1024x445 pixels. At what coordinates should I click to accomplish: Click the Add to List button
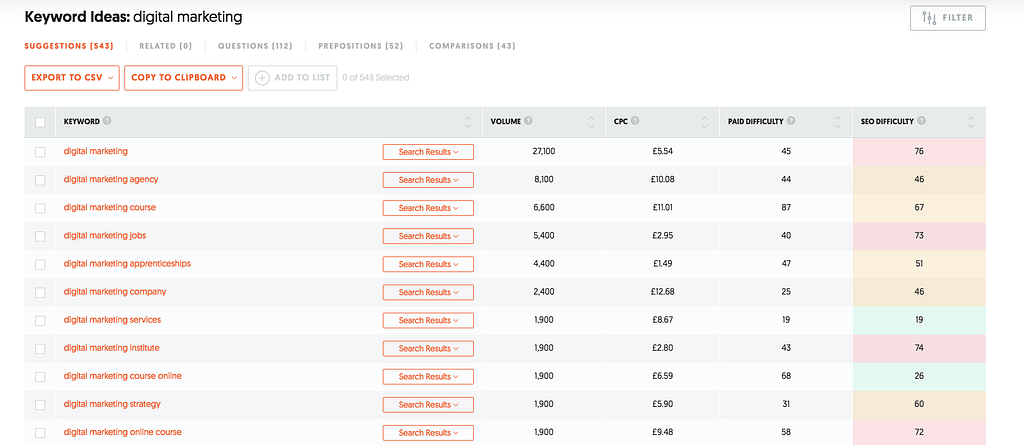click(x=292, y=78)
